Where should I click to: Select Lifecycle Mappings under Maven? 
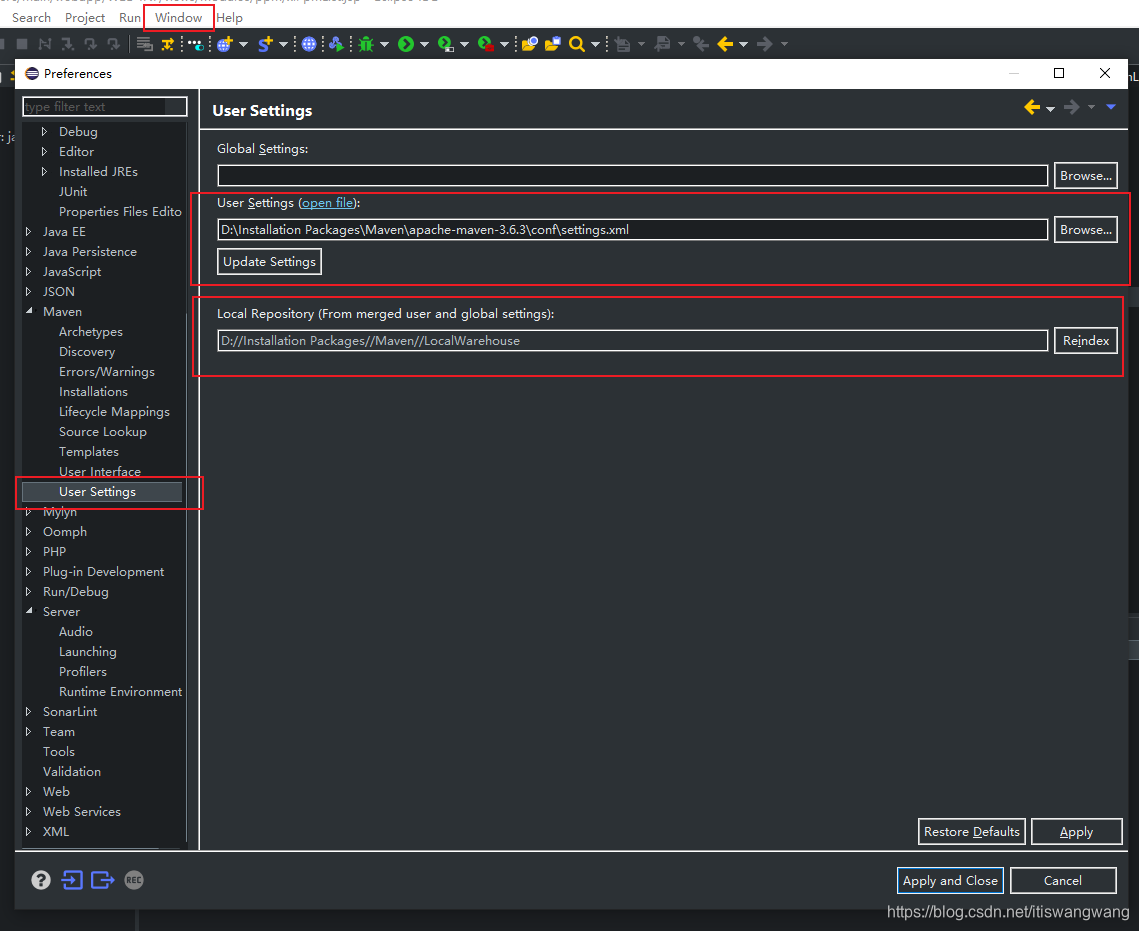point(114,412)
